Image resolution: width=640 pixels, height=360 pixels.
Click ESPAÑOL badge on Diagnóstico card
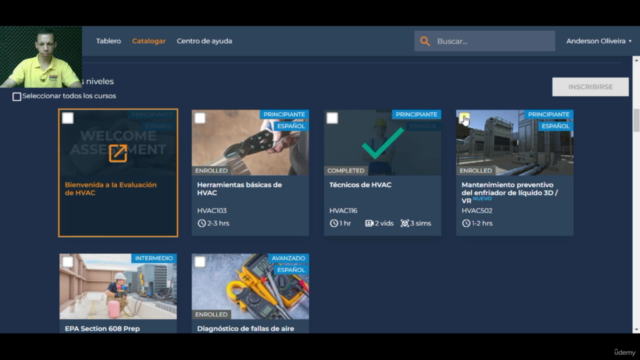click(291, 270)
